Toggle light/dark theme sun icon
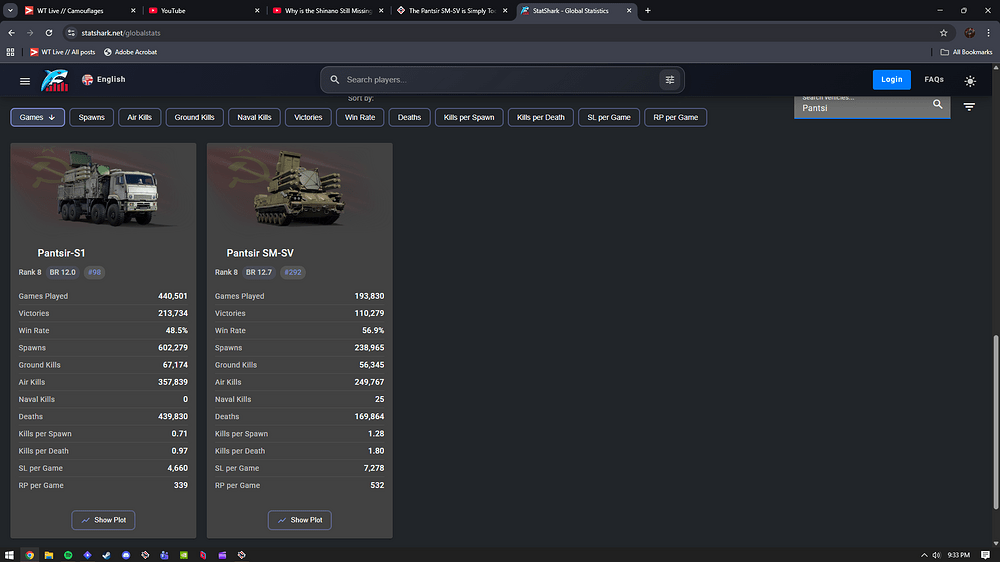Screen dimensions: 1000x562 click(970, 81)
